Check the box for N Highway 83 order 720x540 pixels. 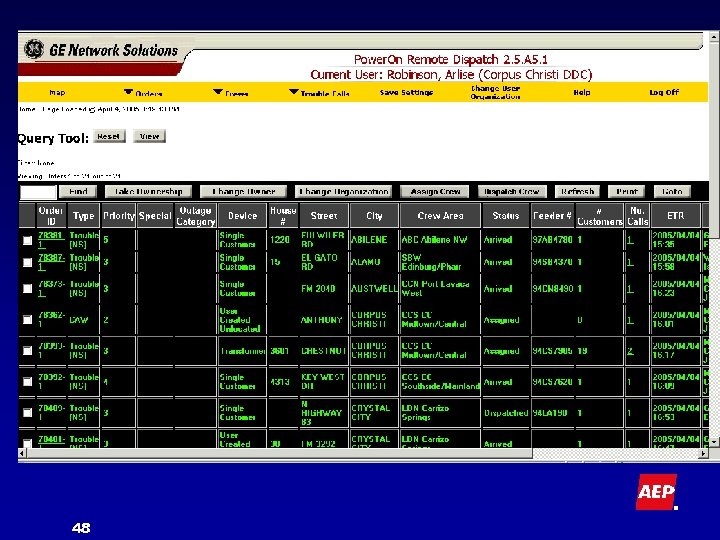28,413
